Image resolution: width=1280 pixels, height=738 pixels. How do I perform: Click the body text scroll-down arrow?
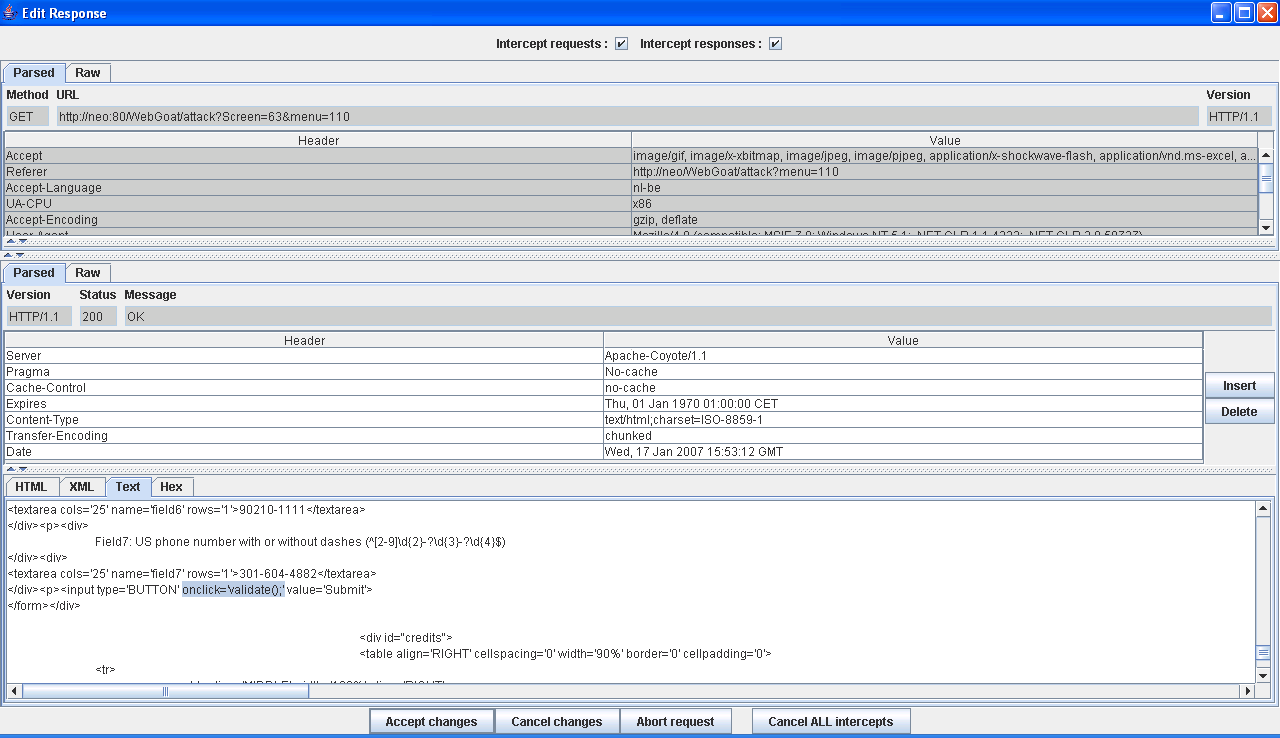click(x=1263, y=675)
